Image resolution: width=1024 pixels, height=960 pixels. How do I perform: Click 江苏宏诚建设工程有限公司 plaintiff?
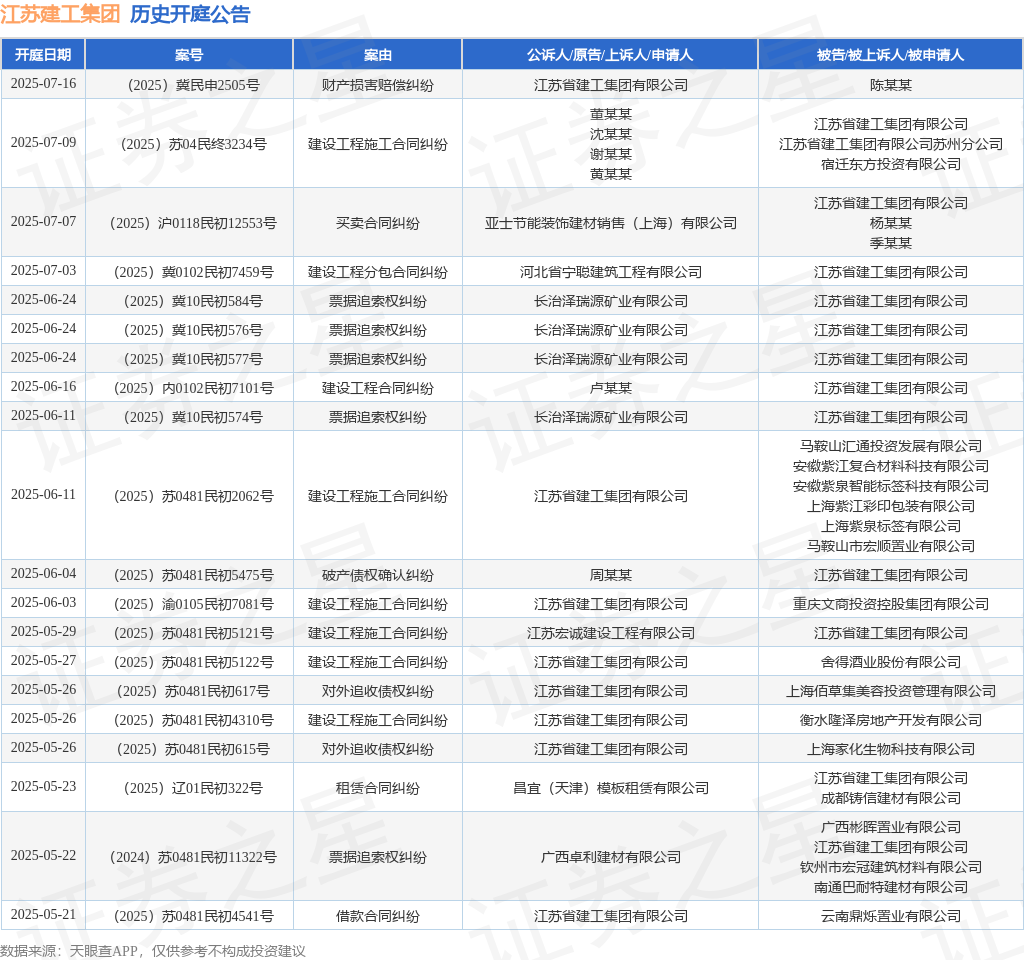coord(611,633)
